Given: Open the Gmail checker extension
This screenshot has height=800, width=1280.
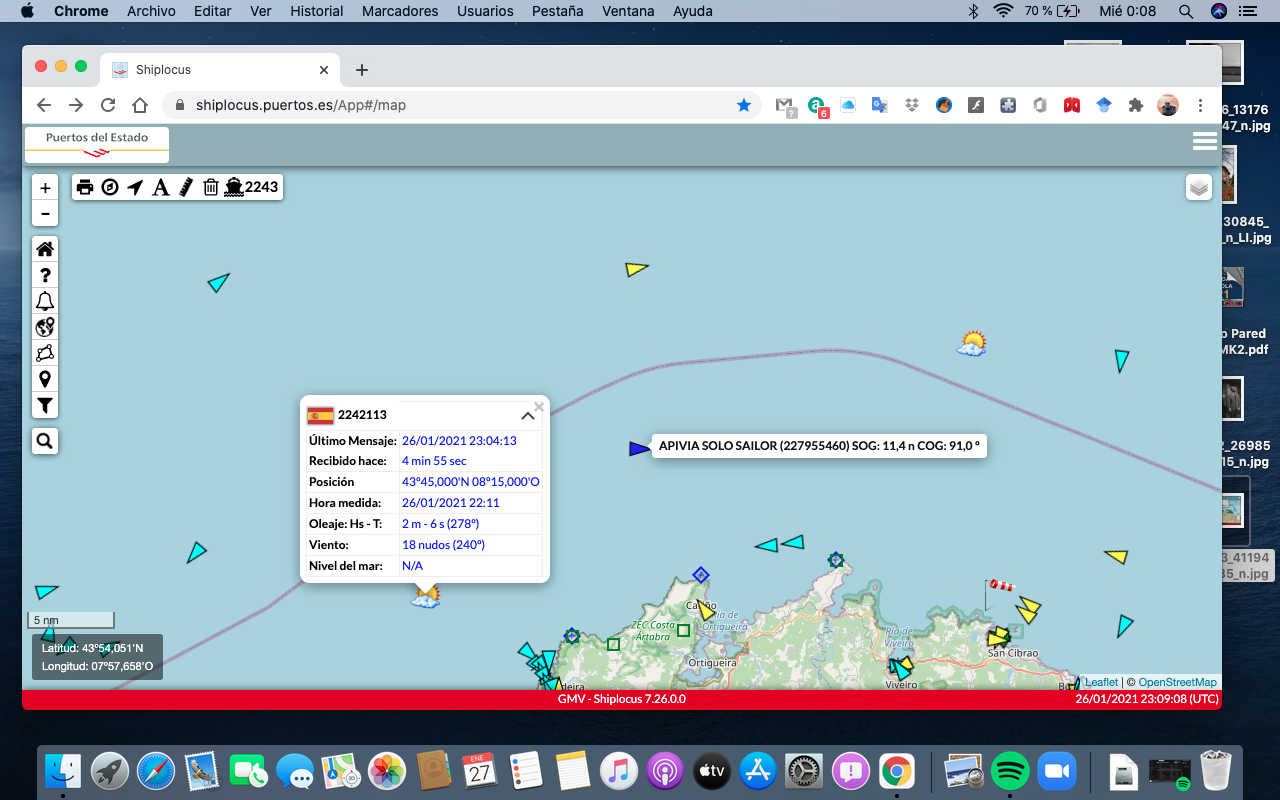Looking at the screenshot, I should point(786,105).
